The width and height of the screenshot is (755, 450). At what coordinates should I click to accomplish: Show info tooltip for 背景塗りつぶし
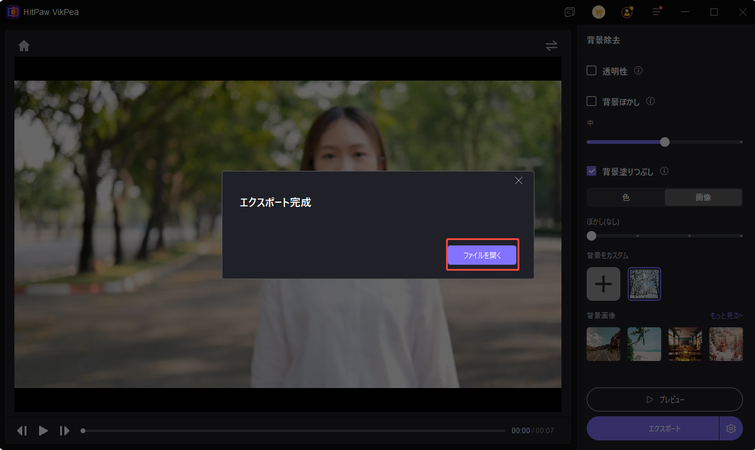664,171
